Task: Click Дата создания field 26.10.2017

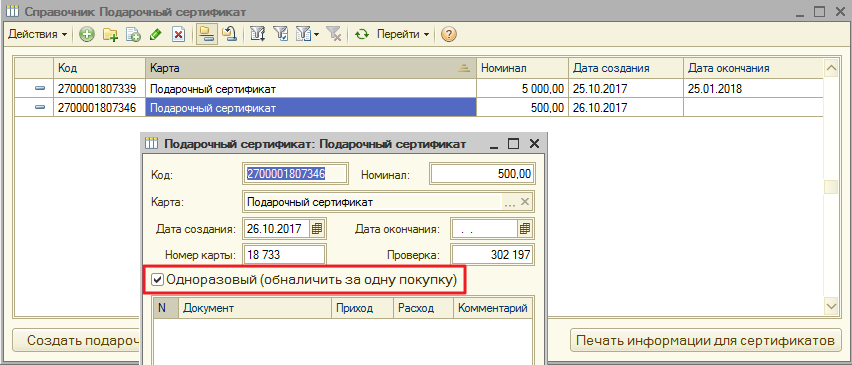Action: tap(277, 229)
